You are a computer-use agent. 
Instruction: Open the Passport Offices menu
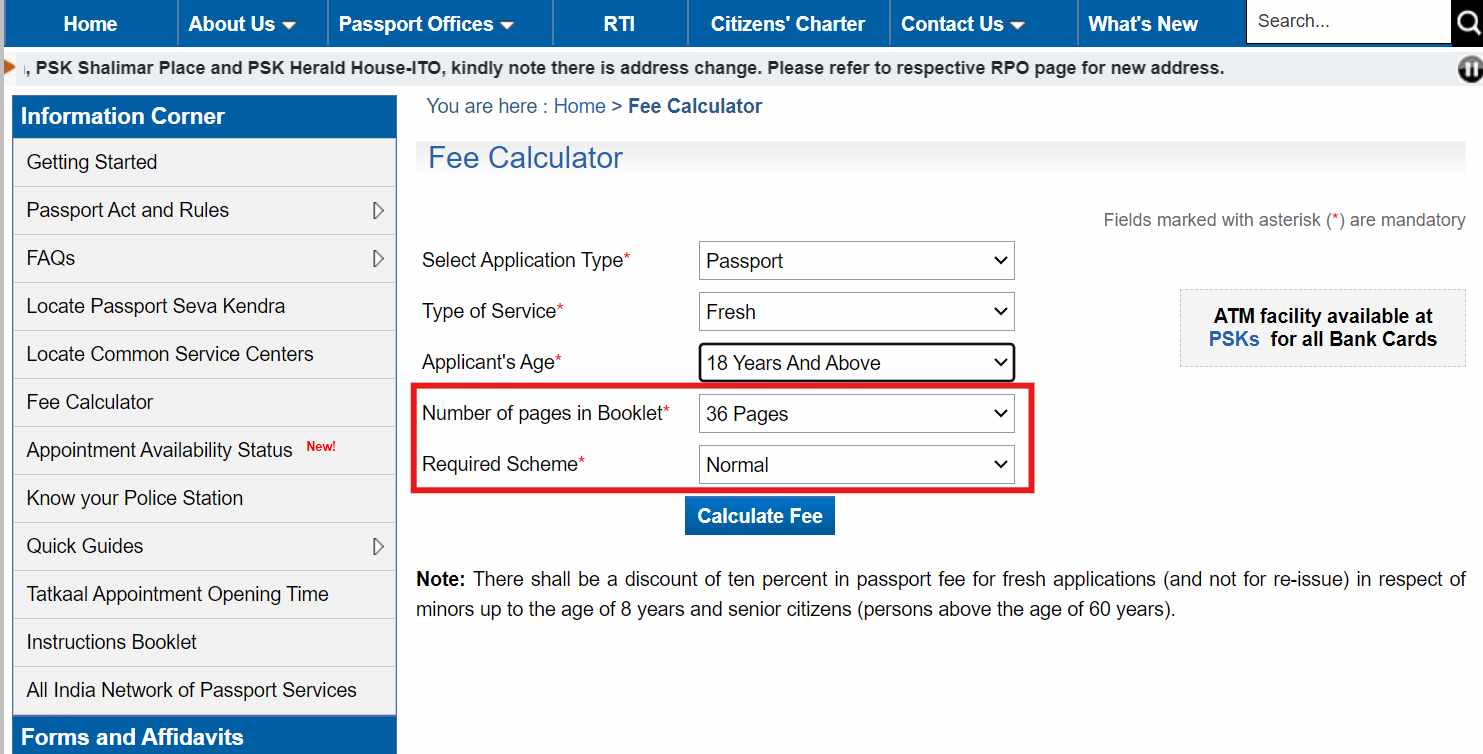426,24
